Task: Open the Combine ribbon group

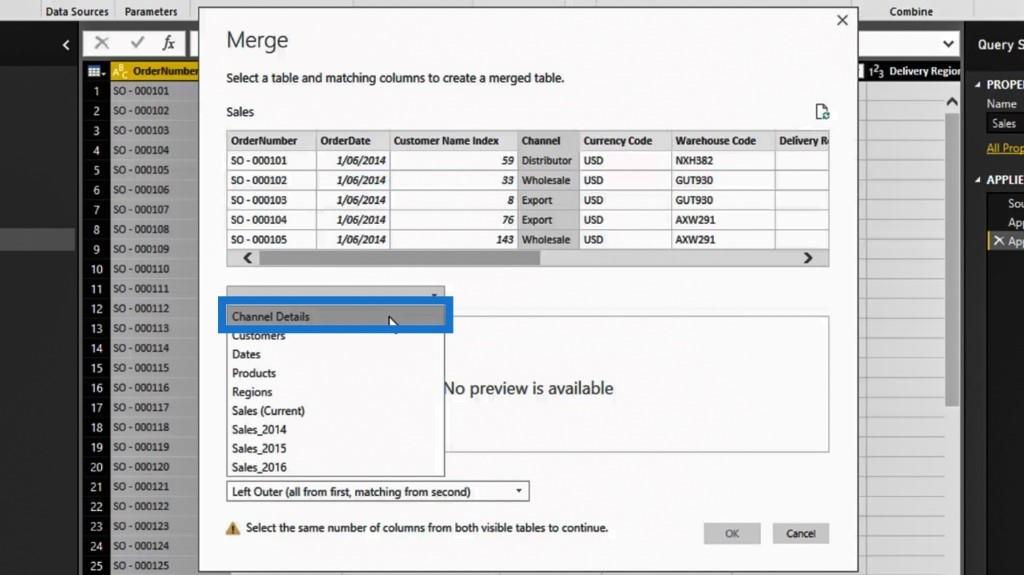Action: pos(911,11)
